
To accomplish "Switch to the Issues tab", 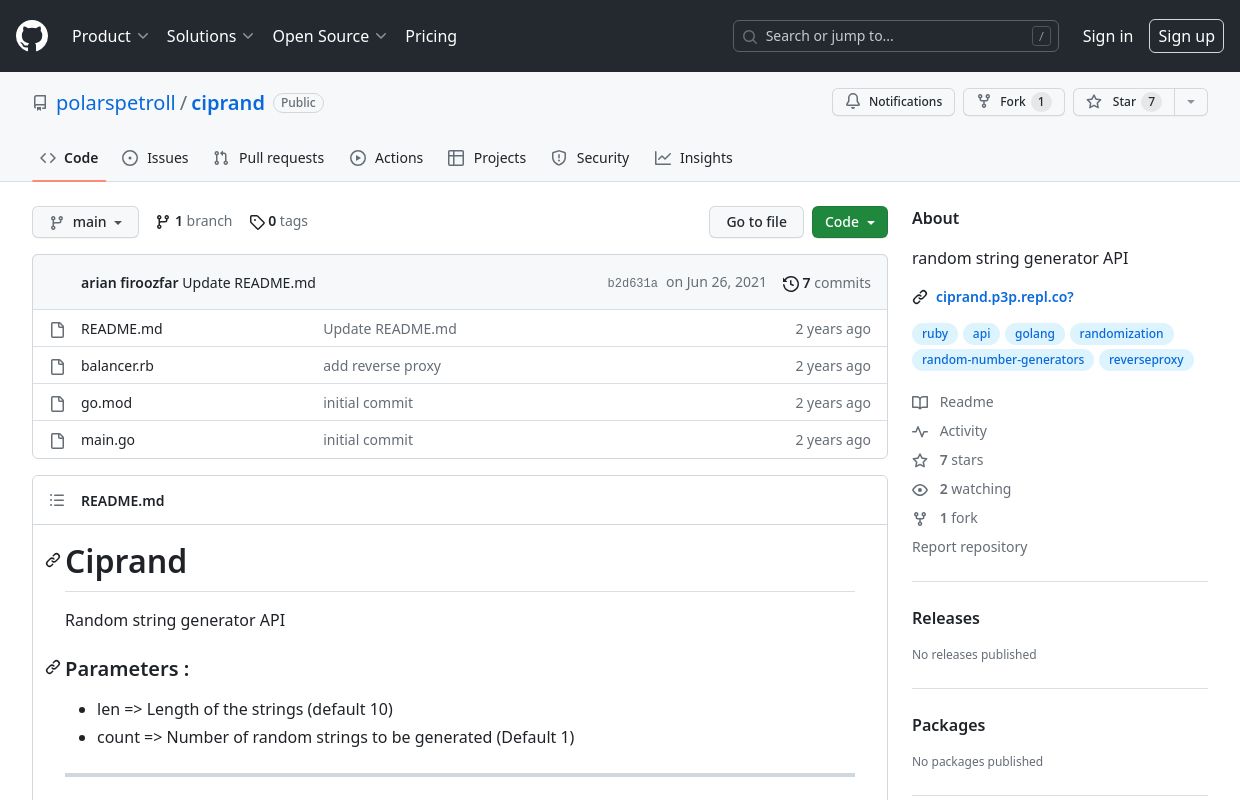I will click(x=155, y=158).
